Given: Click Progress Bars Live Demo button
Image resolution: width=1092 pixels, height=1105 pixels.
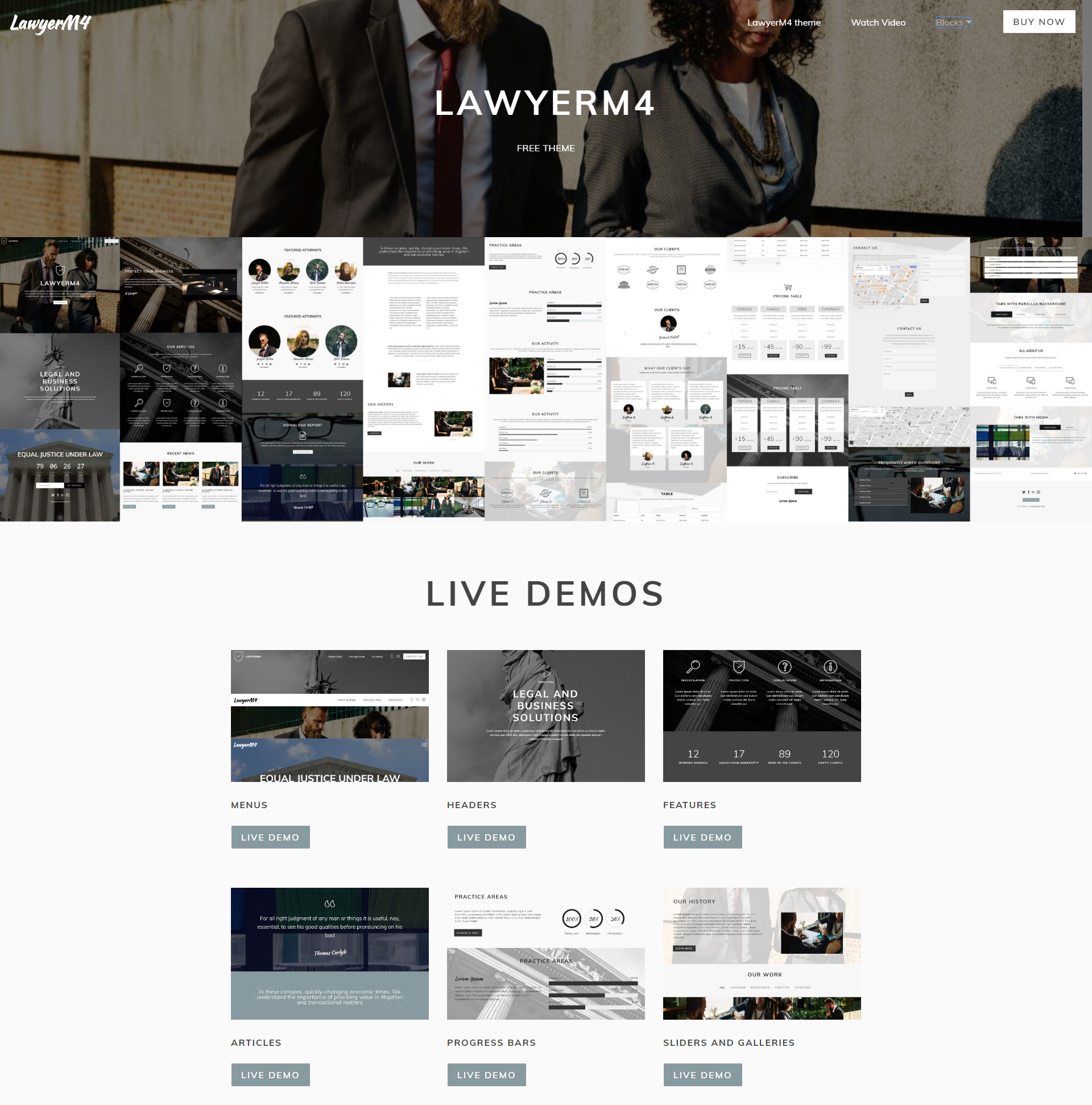Looking at the screenshot, I should (486, 1074).
